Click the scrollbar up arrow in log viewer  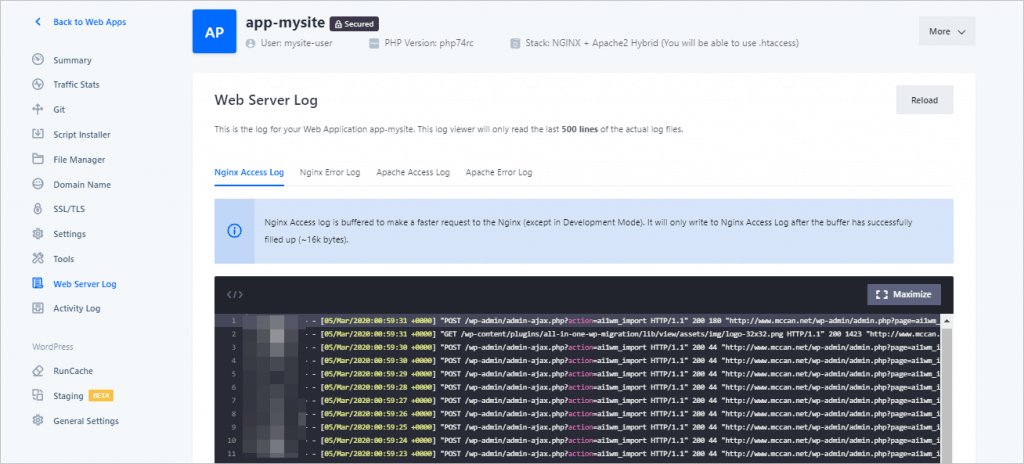point(947,321)
